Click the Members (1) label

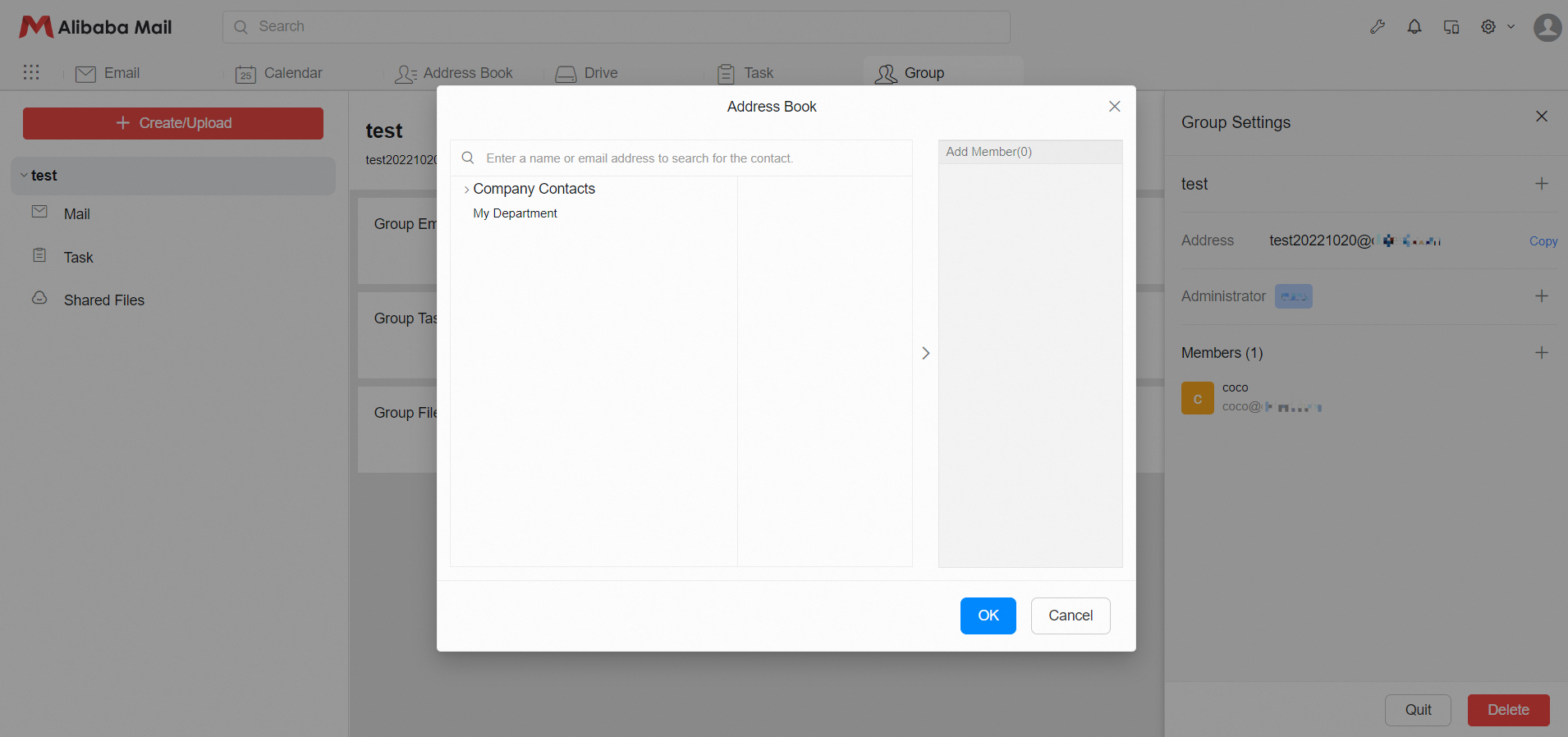tap(1222, 353)
